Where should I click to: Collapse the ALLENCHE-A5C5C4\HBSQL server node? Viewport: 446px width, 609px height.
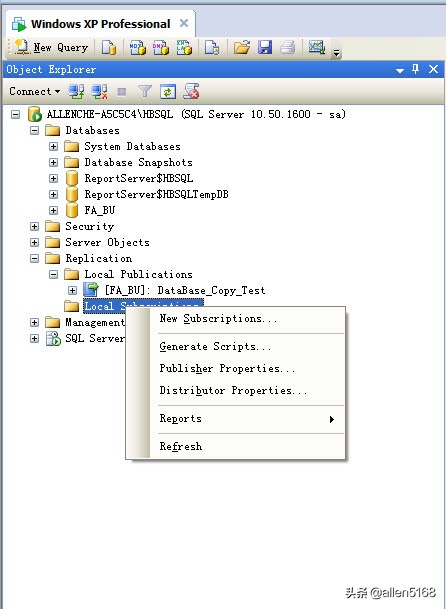click(16, 115)
